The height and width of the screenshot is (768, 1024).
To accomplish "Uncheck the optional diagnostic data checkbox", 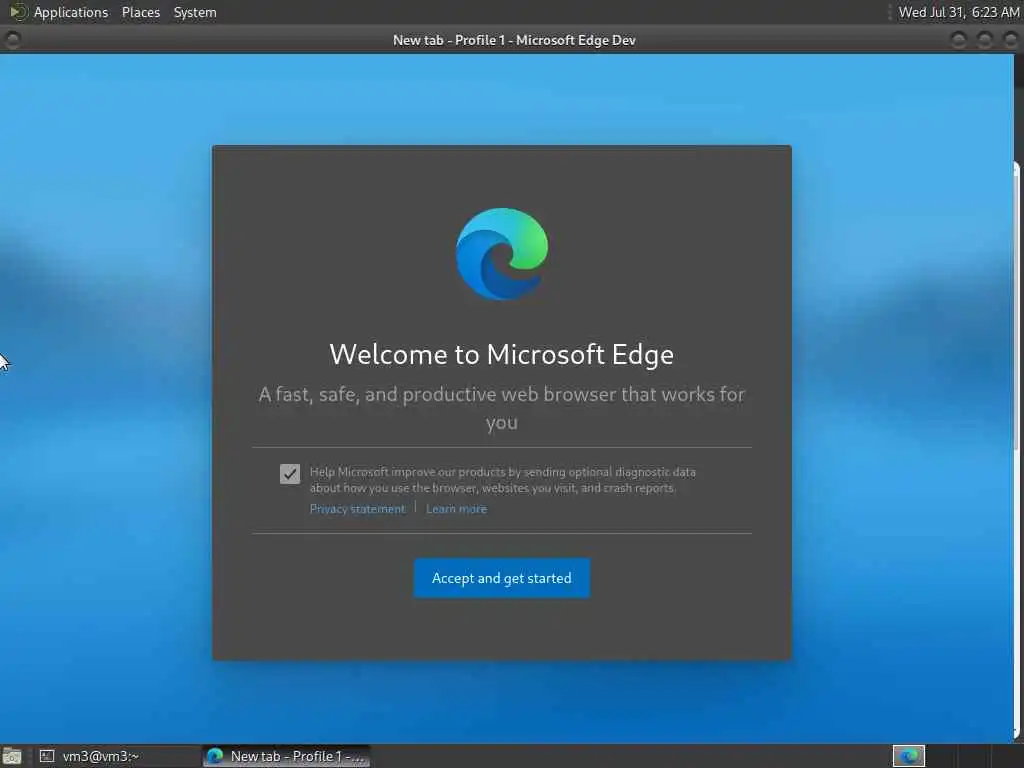I will 290,473.
